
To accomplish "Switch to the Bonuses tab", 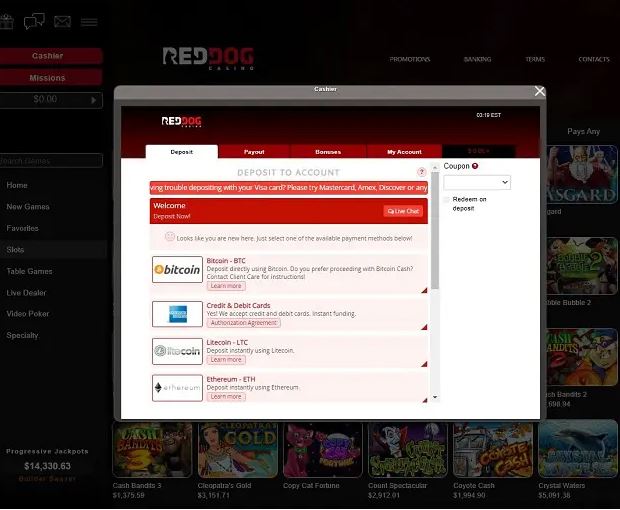I will click(328, 152).
